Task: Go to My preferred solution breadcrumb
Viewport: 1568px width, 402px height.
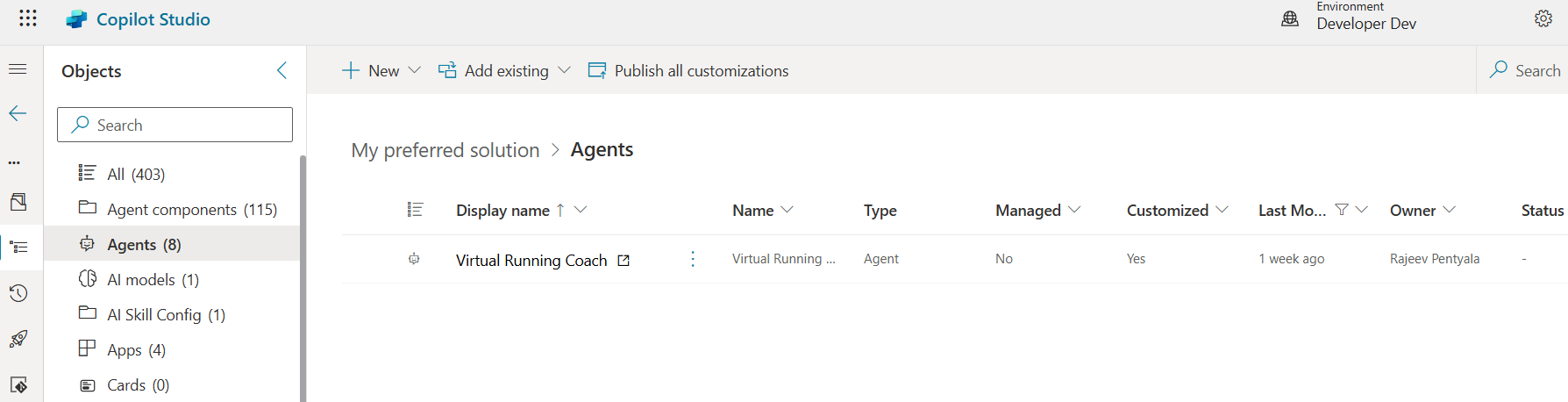Action: [445, 150]
